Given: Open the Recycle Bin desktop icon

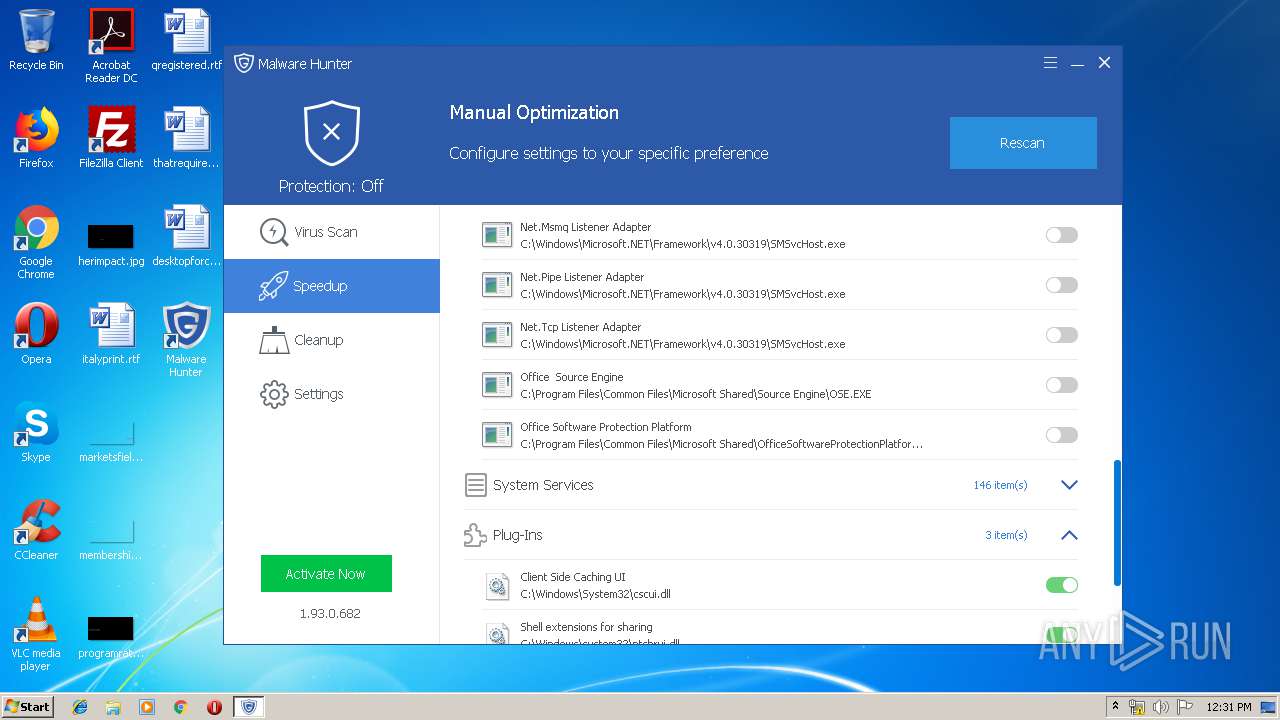Looking at the screenshot, I should tap(36, 41).
